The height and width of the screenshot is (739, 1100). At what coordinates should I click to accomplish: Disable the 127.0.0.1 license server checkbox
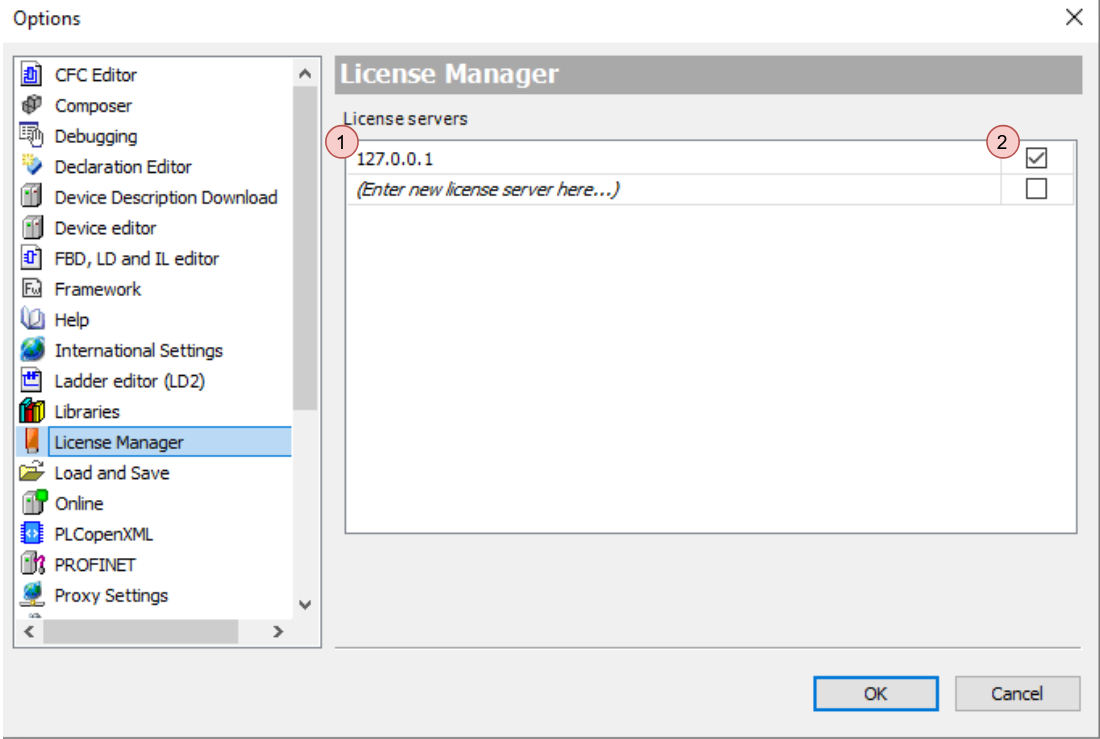pos(1037,158)
